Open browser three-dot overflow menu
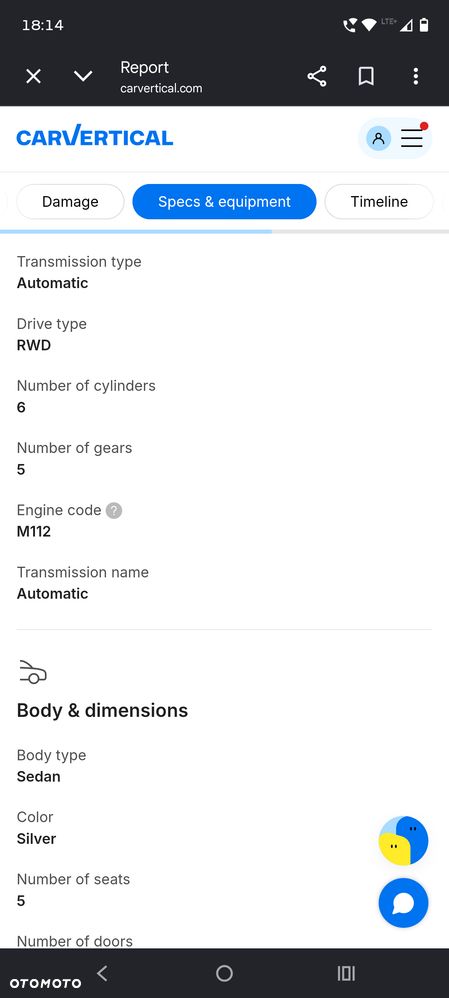Screen dimensions: 449x998 coord(415,76)
